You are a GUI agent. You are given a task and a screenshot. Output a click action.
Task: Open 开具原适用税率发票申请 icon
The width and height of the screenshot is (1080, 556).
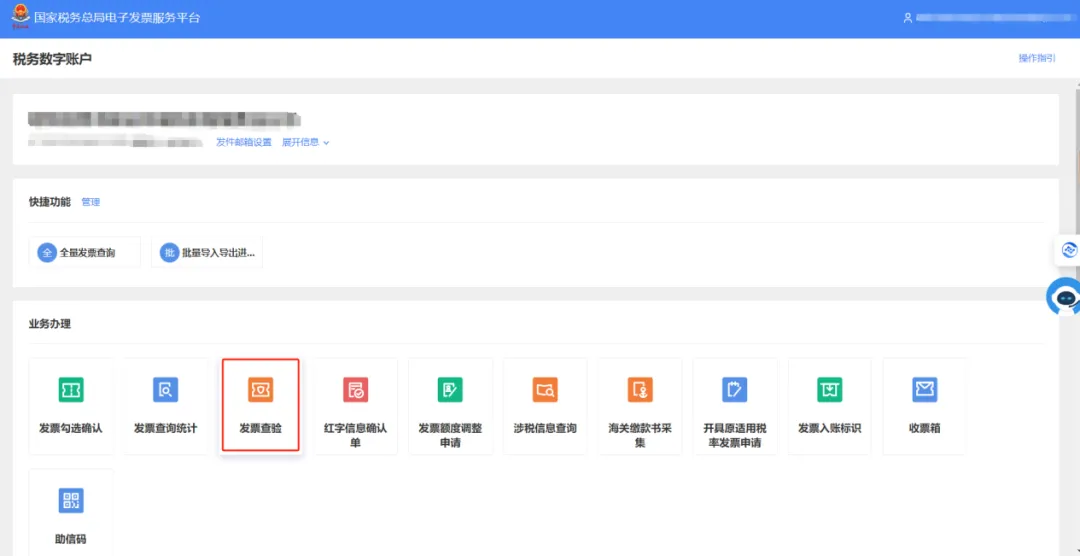[735, 390]
